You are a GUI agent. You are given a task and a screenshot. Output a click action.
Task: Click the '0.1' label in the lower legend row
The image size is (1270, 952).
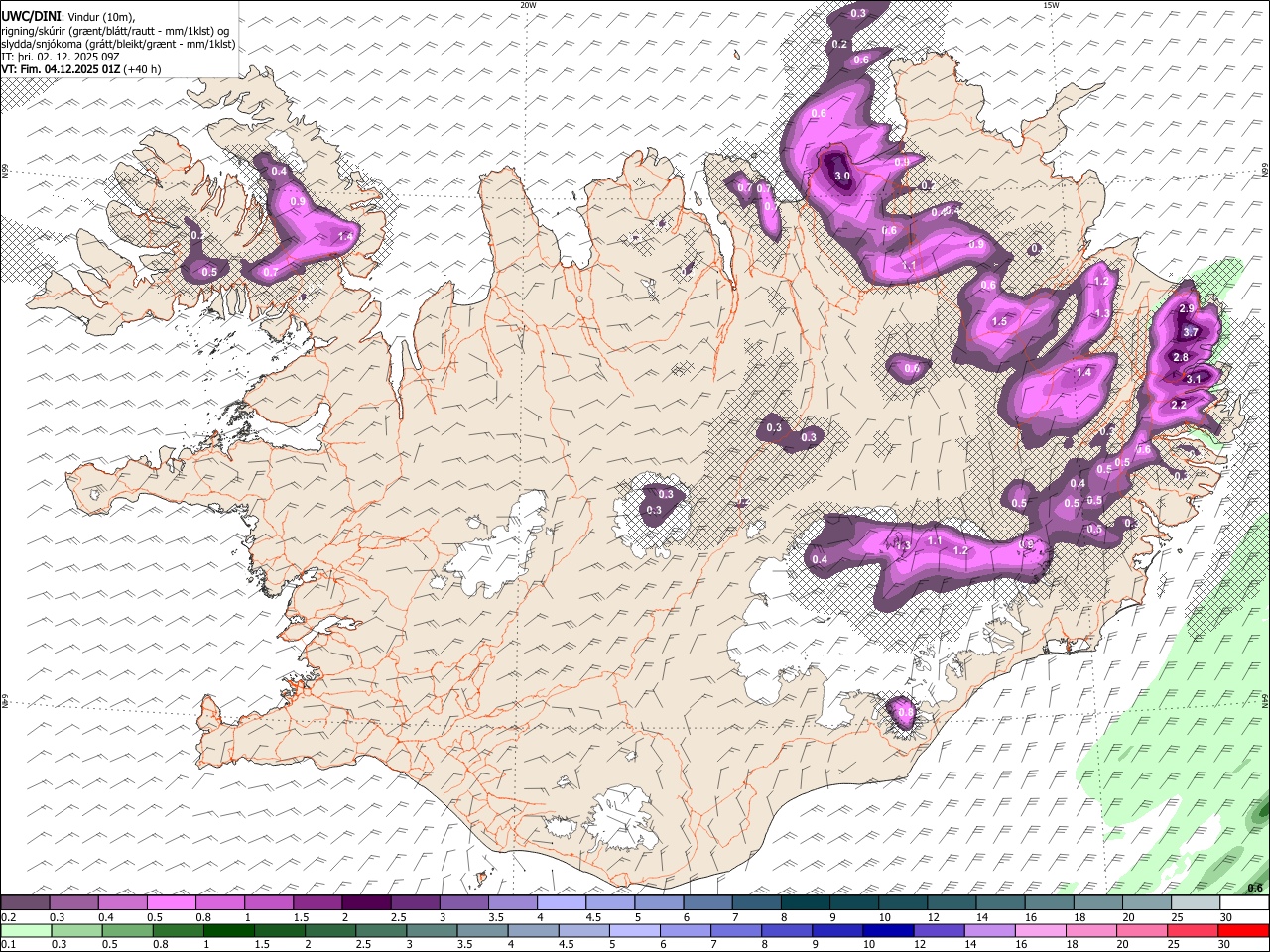(9, 944)
